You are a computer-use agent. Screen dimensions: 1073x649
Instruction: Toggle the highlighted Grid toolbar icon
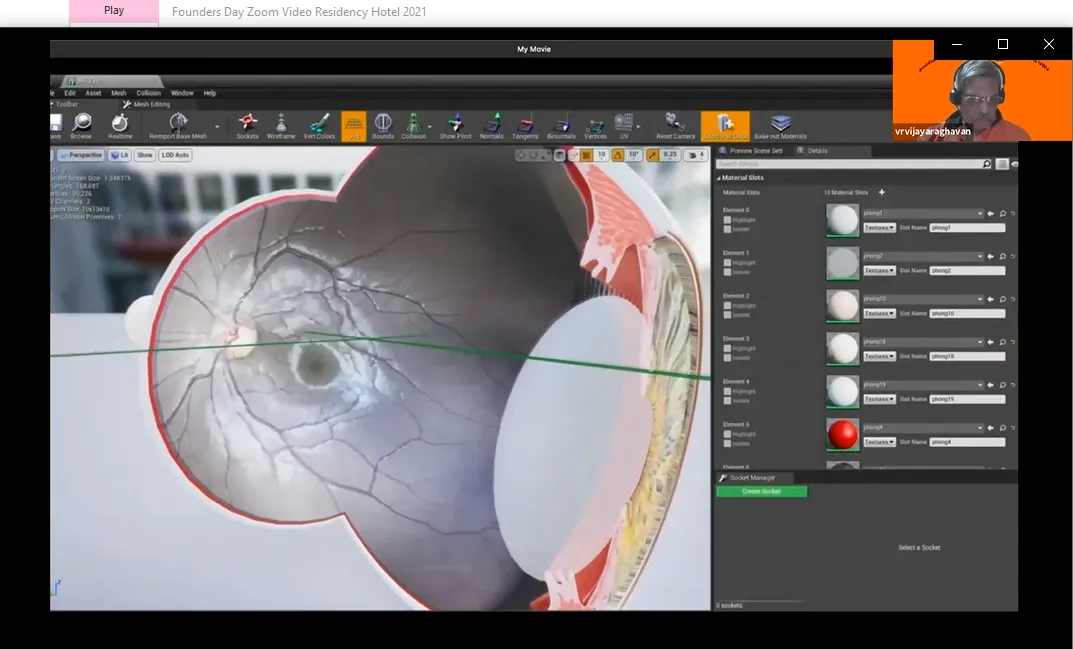(x=354, y=127)
